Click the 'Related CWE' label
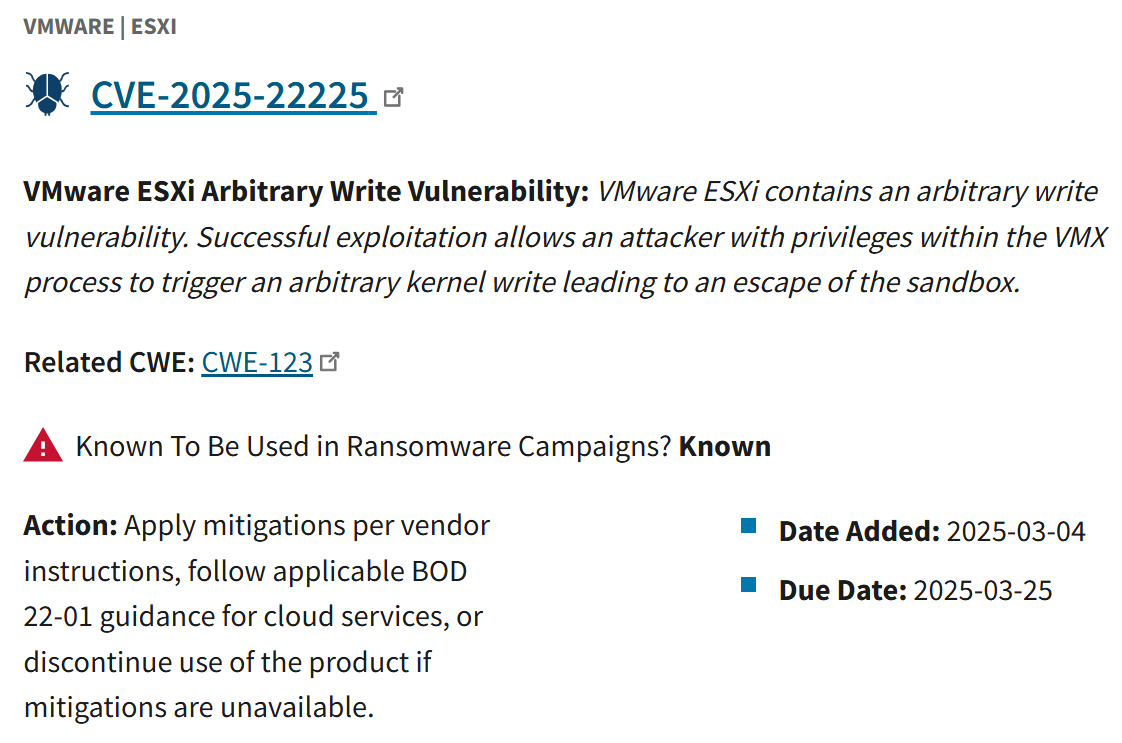This screenshot has width=1122, height=743. (109, 362)
